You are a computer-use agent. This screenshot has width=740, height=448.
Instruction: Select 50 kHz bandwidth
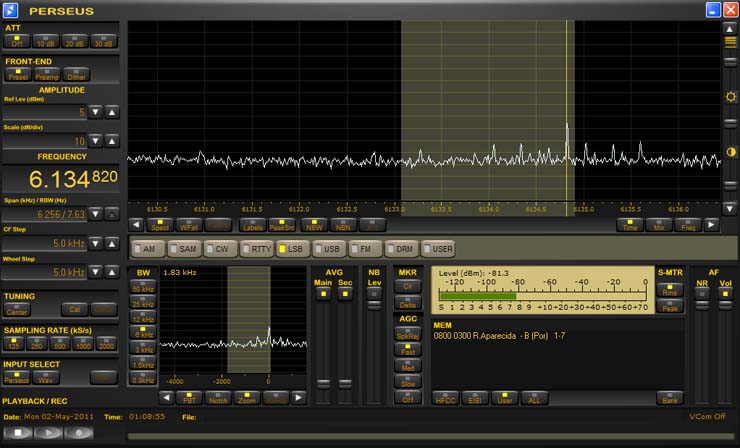(143, 287)
